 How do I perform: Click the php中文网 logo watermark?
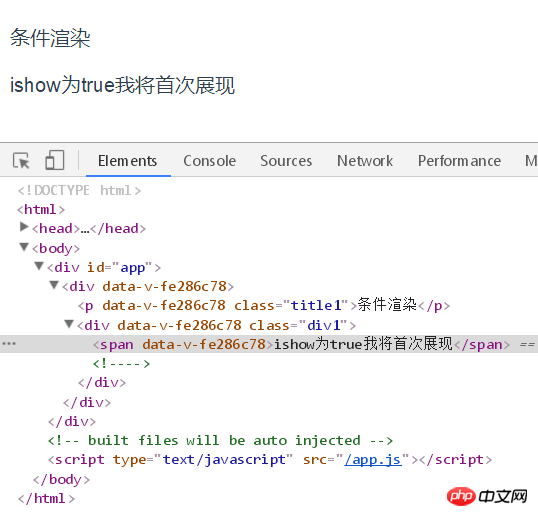487,496
